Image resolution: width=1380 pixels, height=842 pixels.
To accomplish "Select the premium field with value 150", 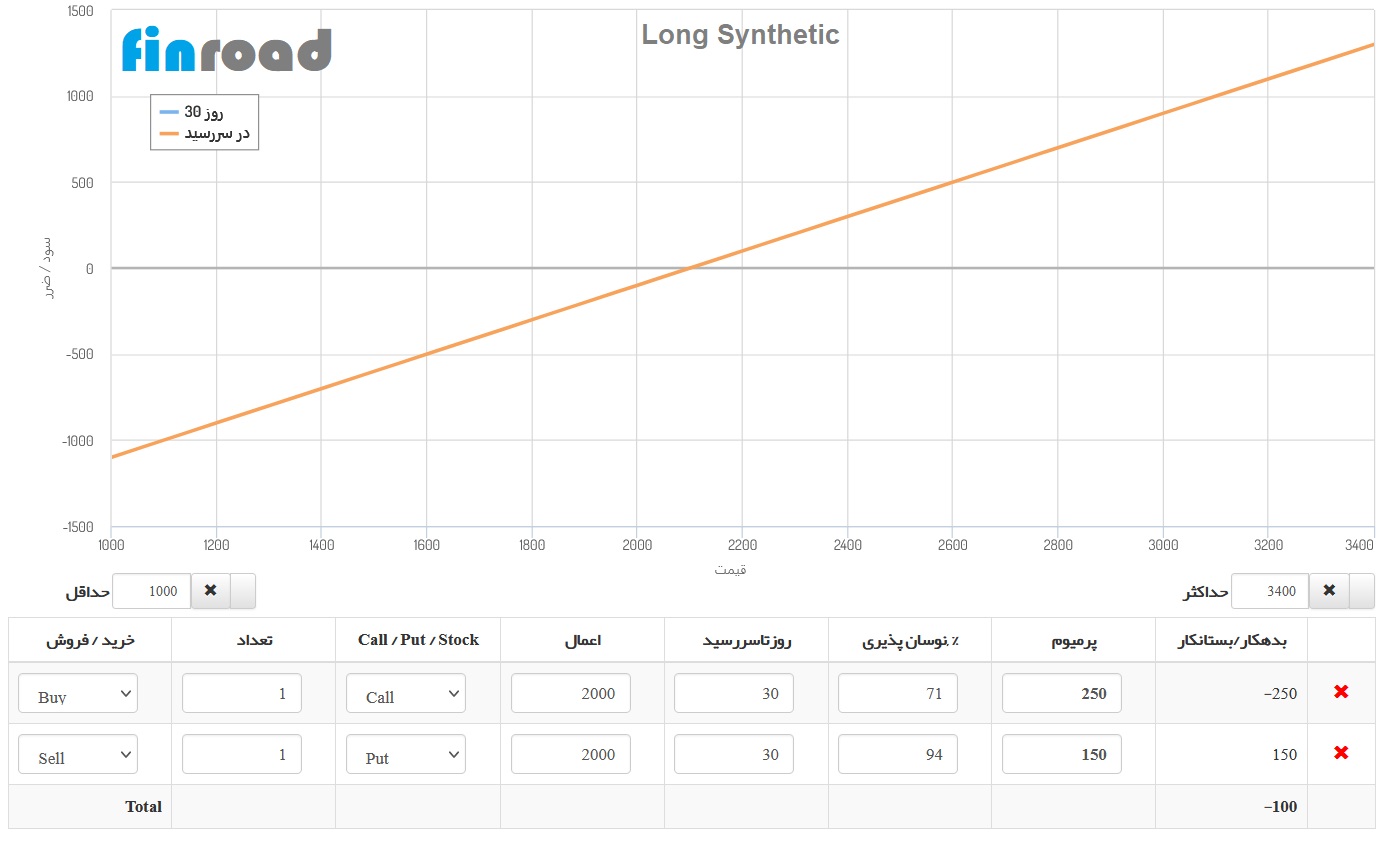I will 1061,754.
